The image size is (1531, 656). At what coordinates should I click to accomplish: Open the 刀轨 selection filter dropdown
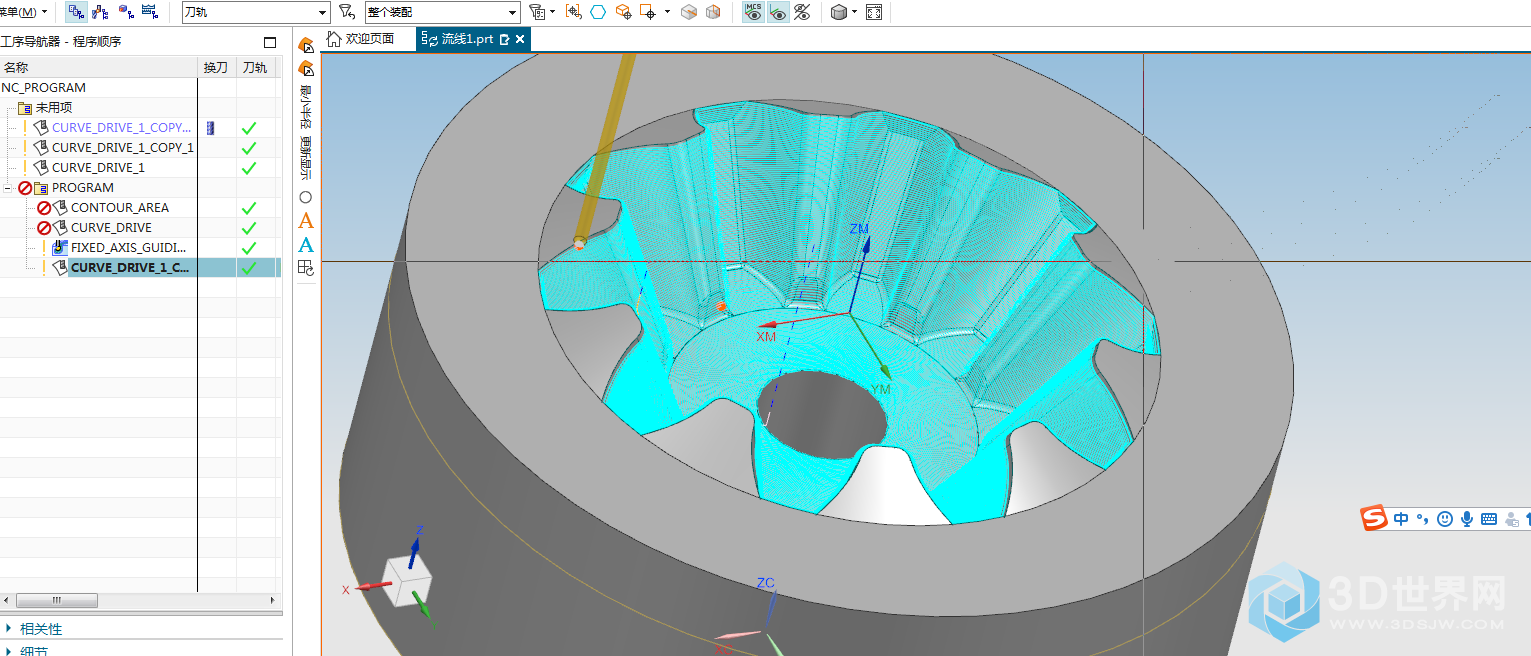pyautogui.click(x=256, y=12)
